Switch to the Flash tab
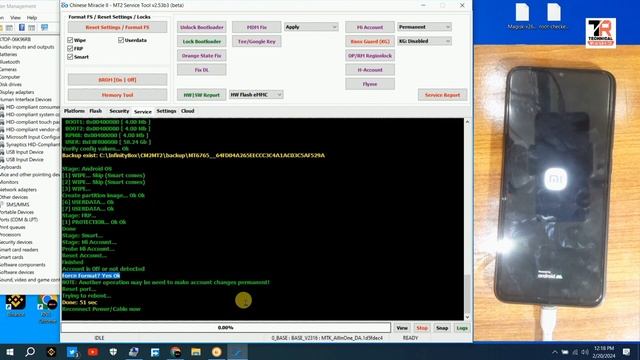The width and height of the screenshot is (640, 360). 96,111
